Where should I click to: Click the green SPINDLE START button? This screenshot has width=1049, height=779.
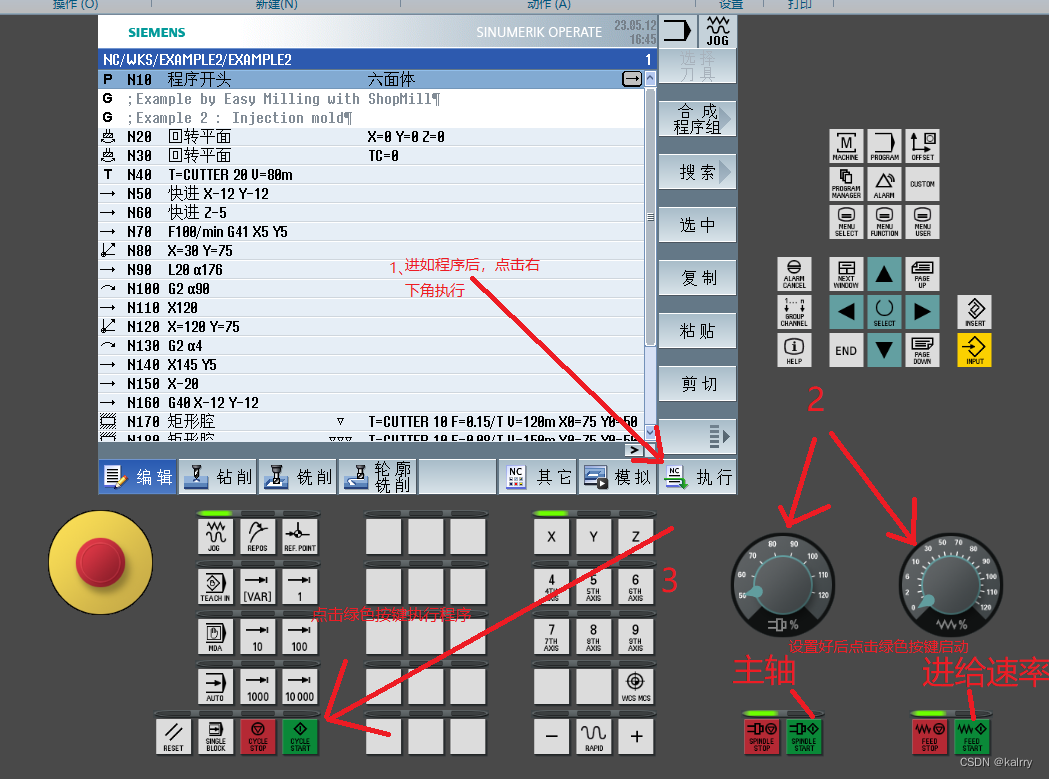804,737
